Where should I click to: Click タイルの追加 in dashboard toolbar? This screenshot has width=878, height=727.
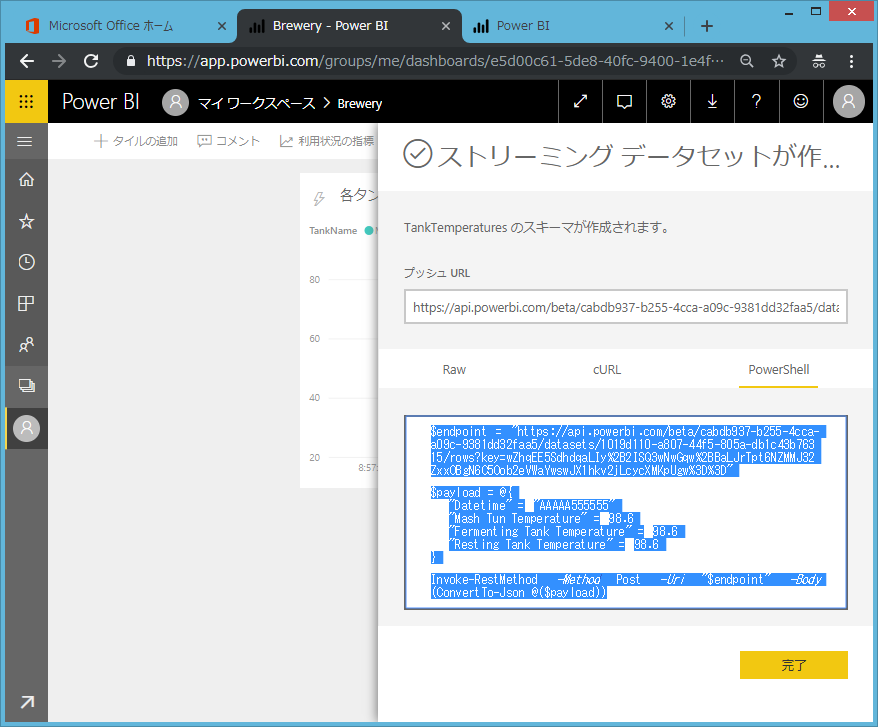[136, 141]
